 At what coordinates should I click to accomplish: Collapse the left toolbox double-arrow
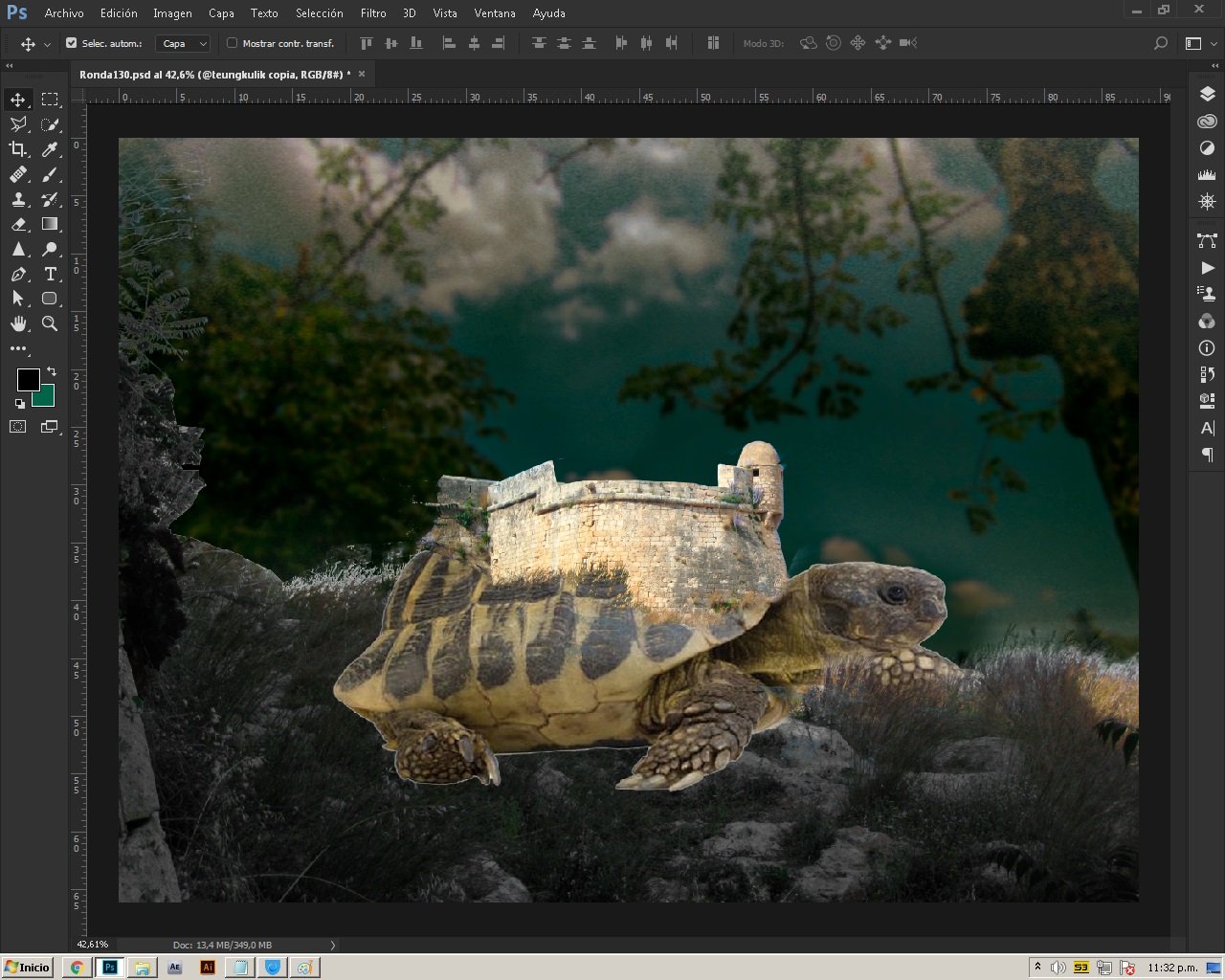10,65
